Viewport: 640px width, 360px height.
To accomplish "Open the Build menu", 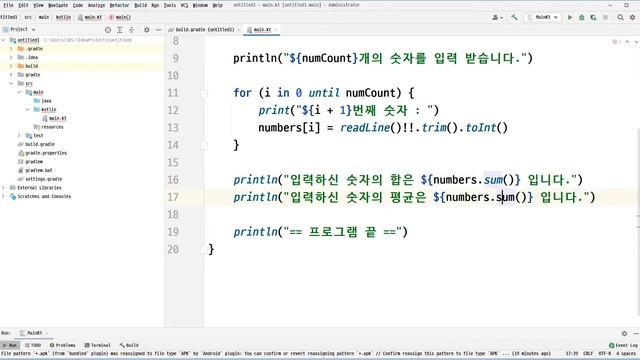I will (140, 5).
